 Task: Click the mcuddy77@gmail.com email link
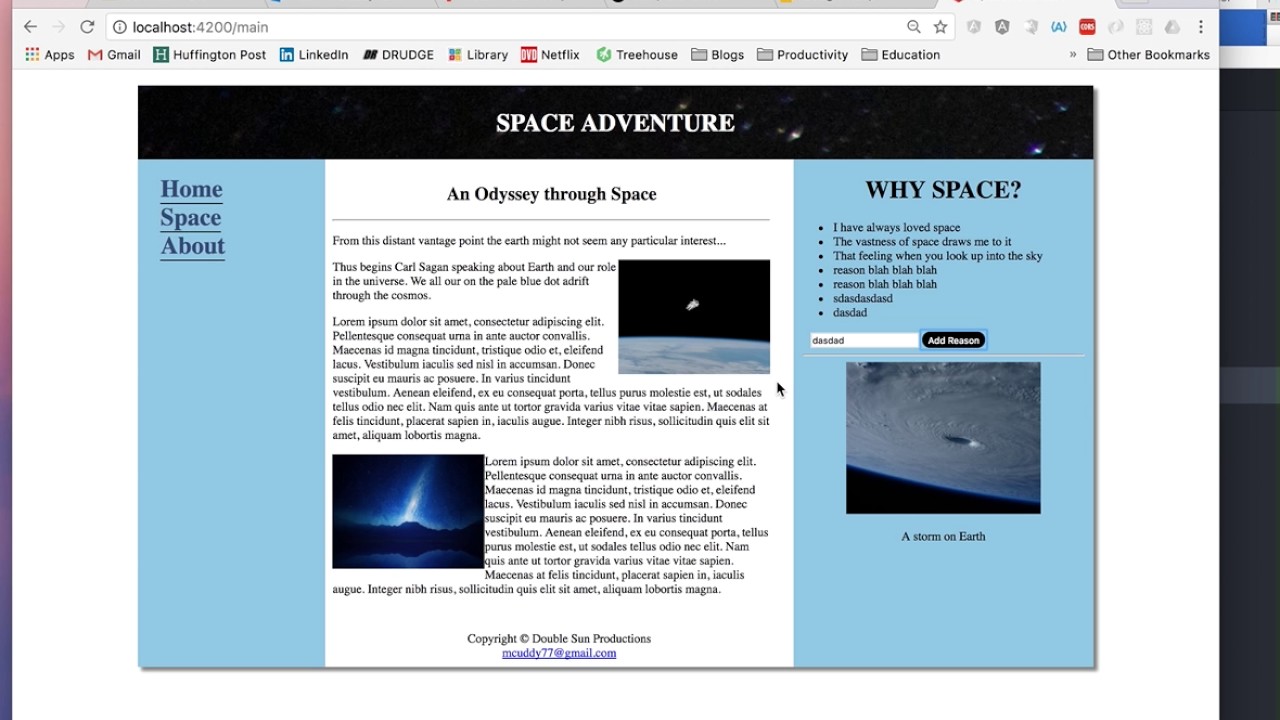point(559,653)
